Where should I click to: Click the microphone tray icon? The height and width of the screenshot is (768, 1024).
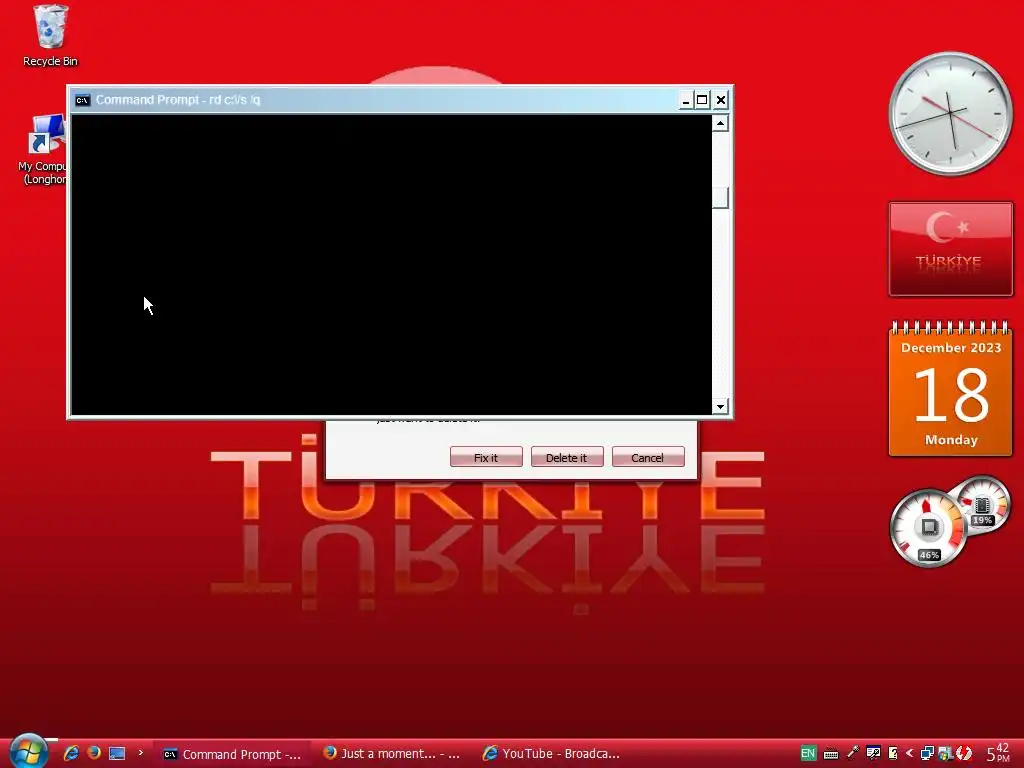coord(853,753)
